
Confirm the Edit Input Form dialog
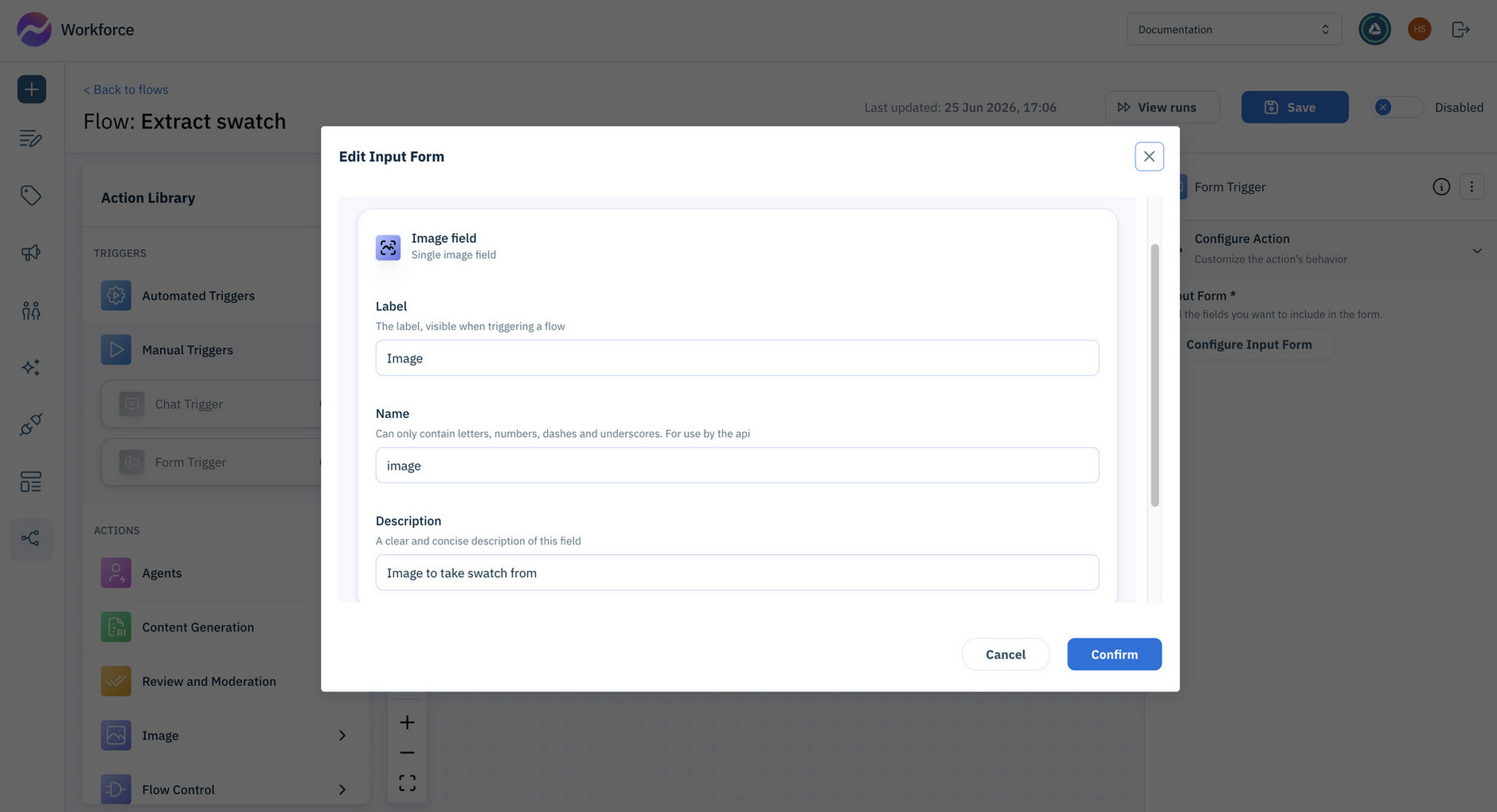click(1114, 654)
